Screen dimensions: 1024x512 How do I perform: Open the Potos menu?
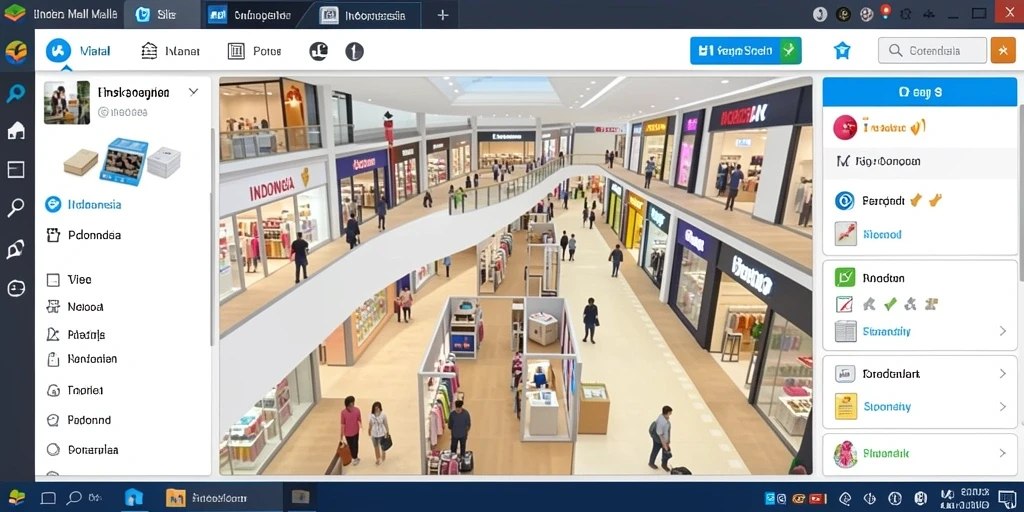[255, 51]
